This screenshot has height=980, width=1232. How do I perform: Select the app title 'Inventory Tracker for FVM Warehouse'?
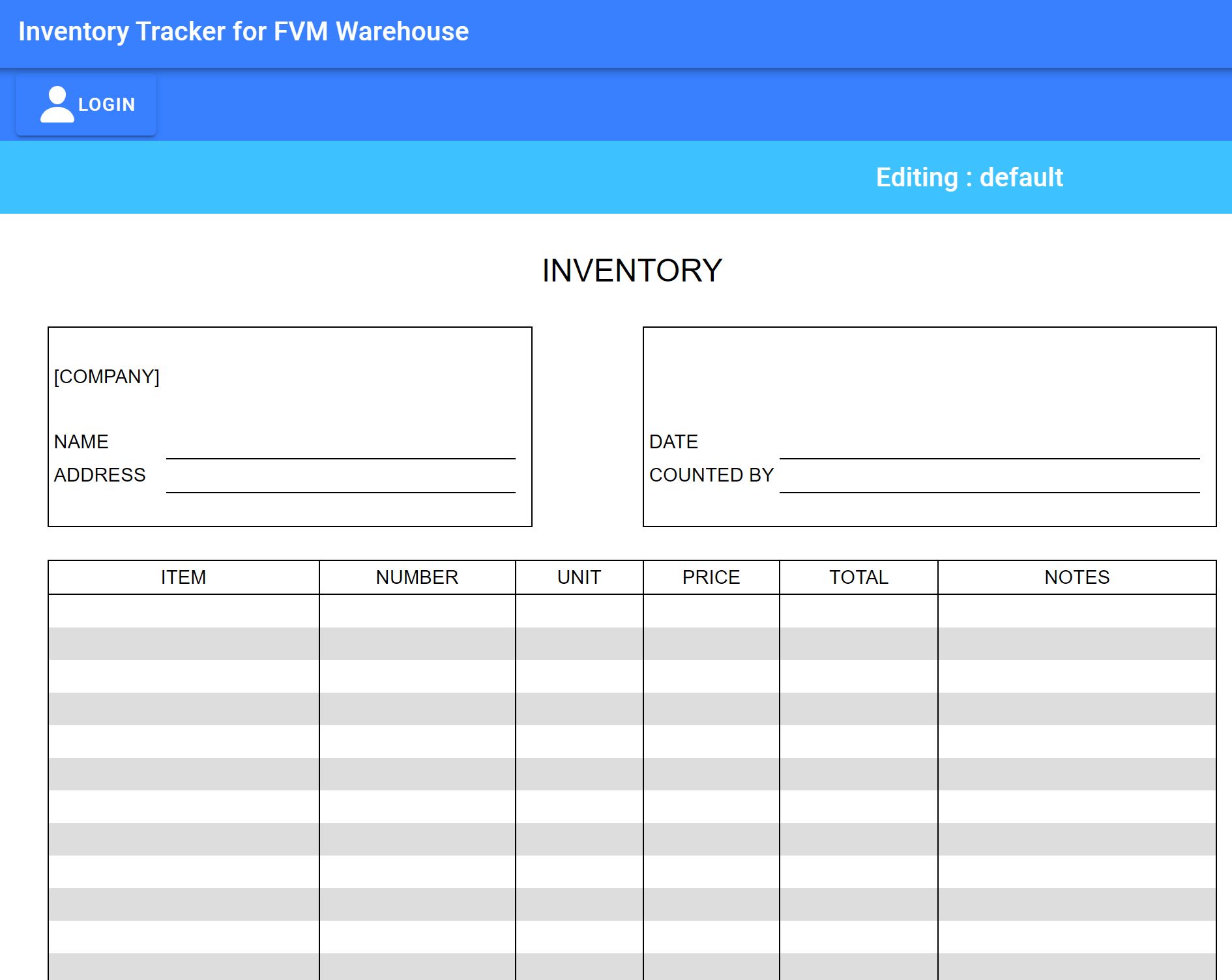(x=243, y=31)
